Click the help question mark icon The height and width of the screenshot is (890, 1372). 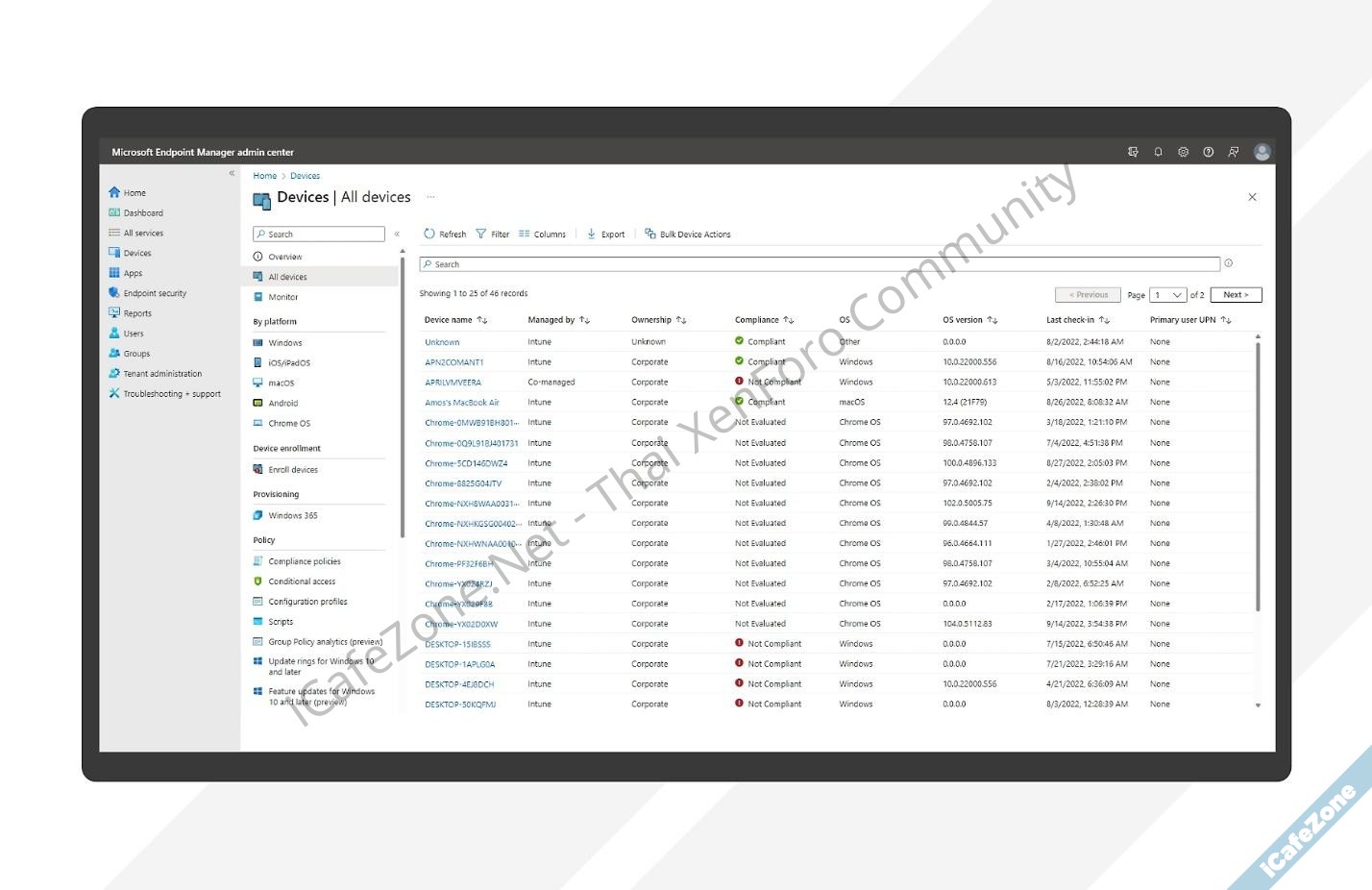point(1208,152)
